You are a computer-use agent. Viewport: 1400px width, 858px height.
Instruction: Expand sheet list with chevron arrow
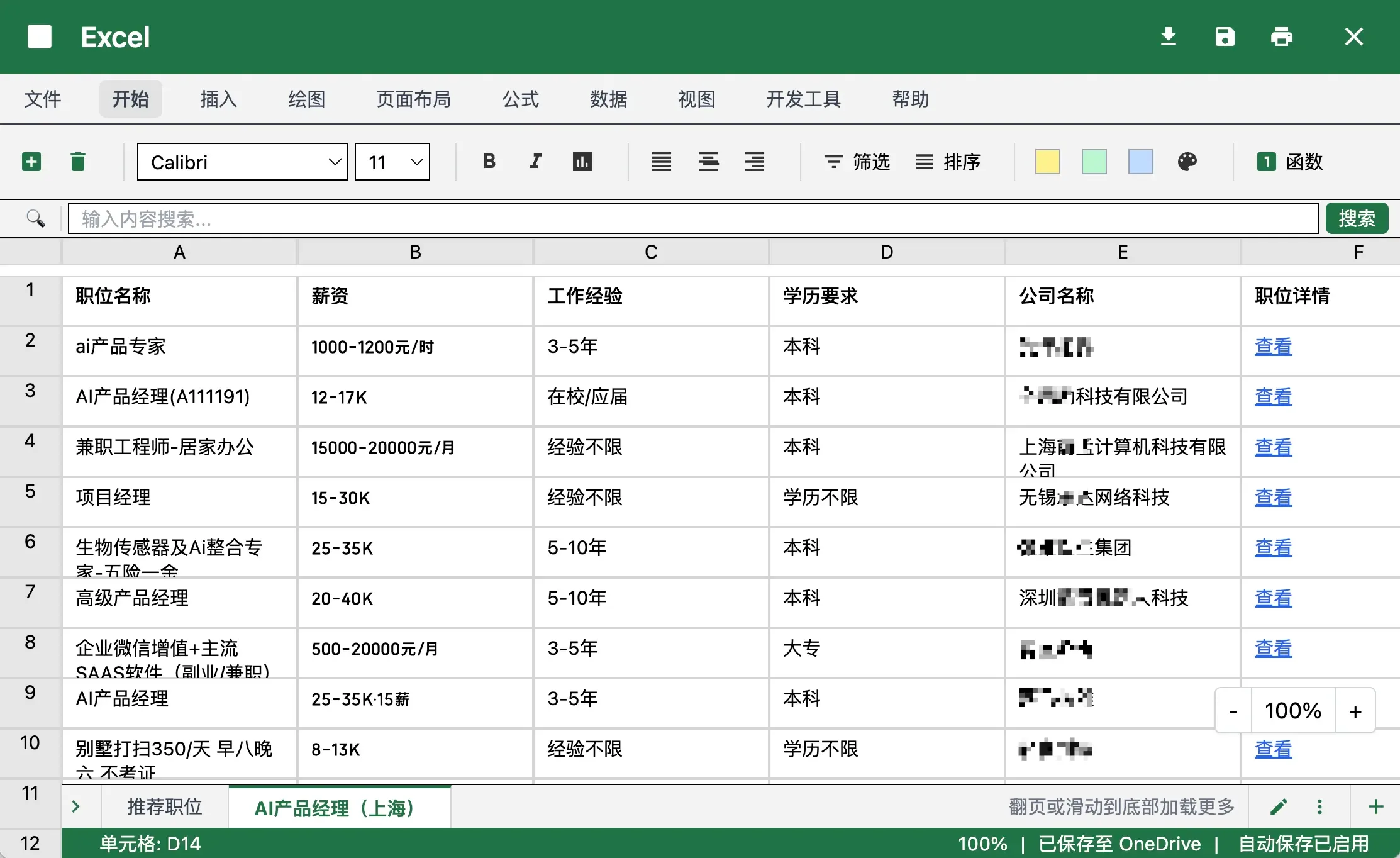(x=76, y=806)
